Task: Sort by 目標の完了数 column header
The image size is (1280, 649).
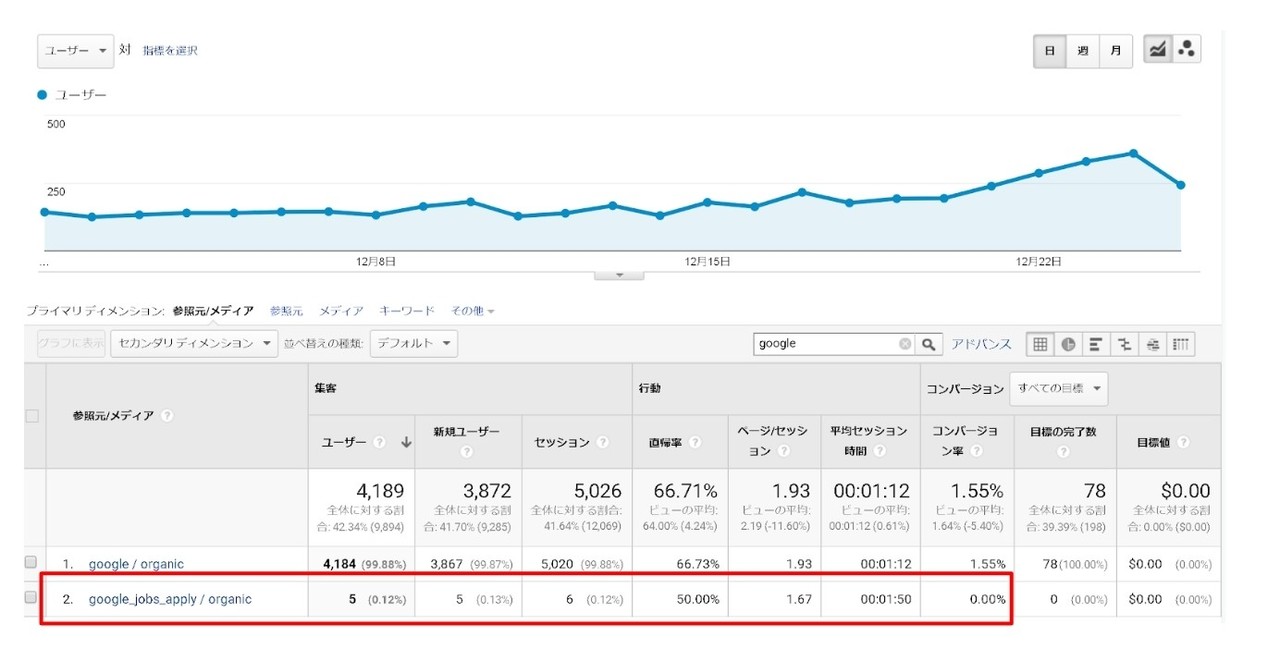Action: click(1064, 431)
